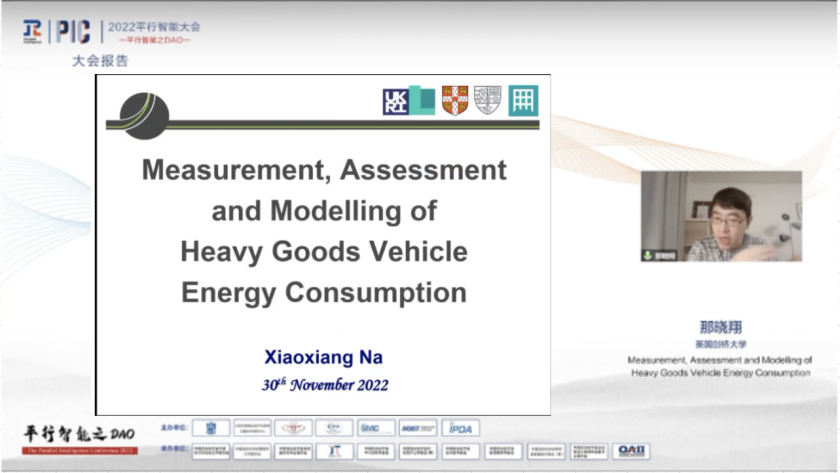
Task: Click the speaker name 那晓翔 caption
Action: (720, 327)
